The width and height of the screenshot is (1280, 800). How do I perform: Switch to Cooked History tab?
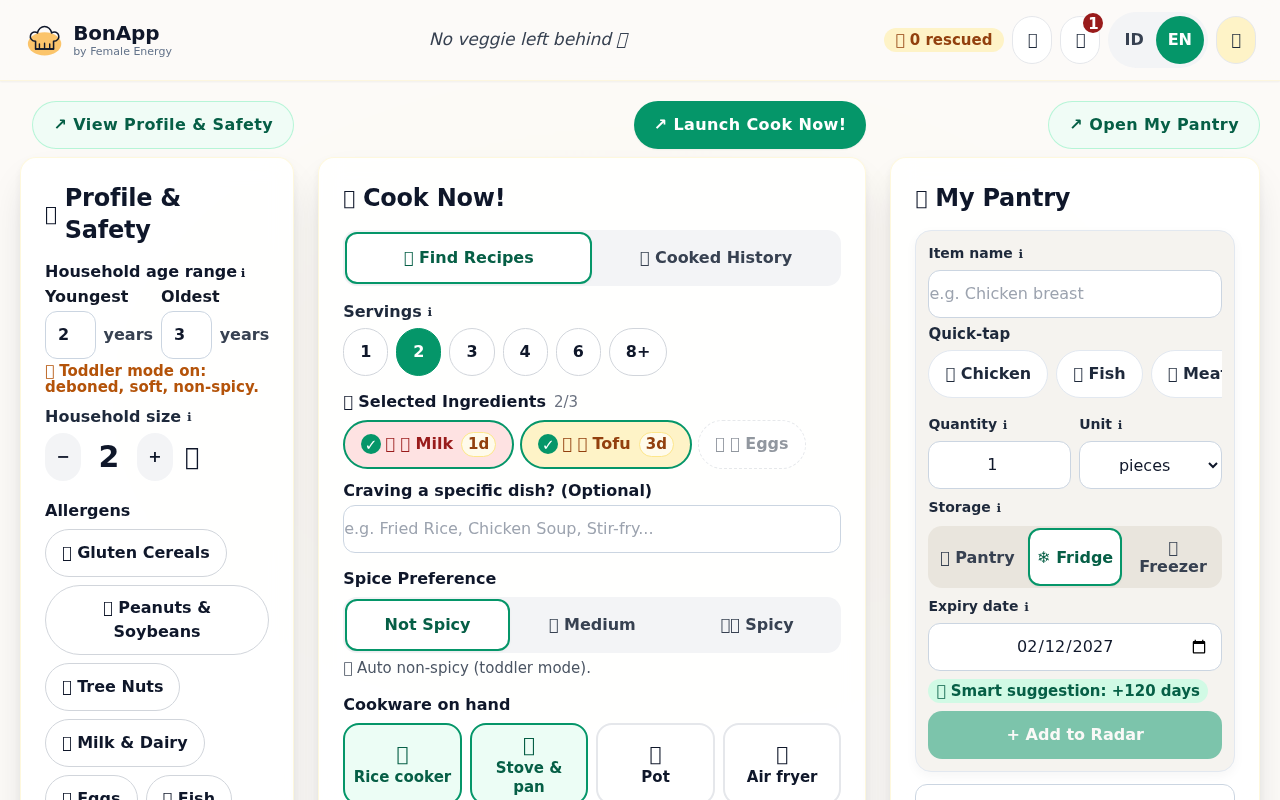coord(716,258)
